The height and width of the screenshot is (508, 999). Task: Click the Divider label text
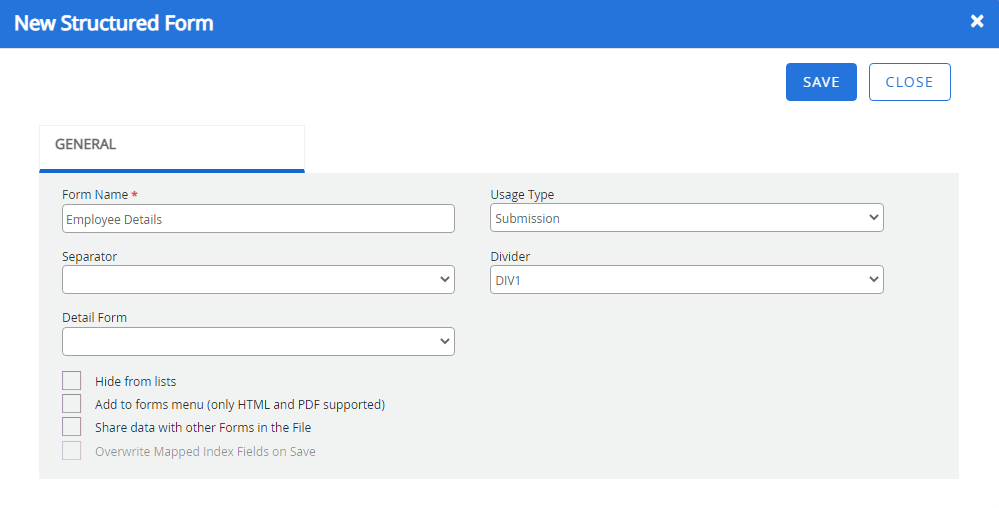tap(510, 257)
